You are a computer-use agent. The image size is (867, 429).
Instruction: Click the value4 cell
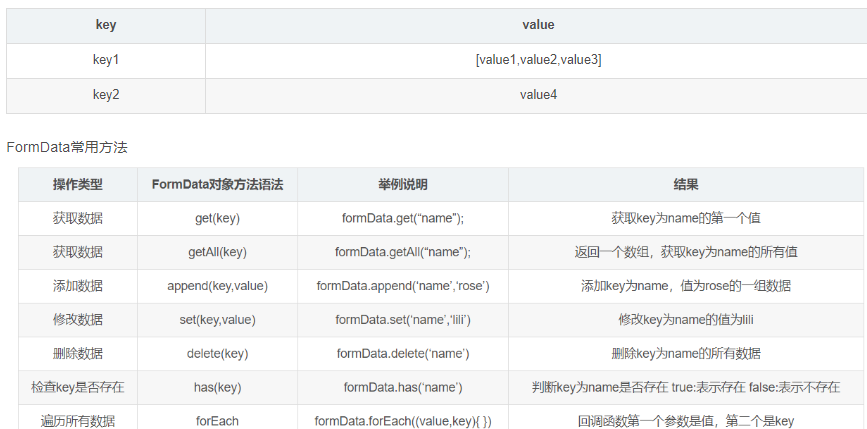coord(538,96)
